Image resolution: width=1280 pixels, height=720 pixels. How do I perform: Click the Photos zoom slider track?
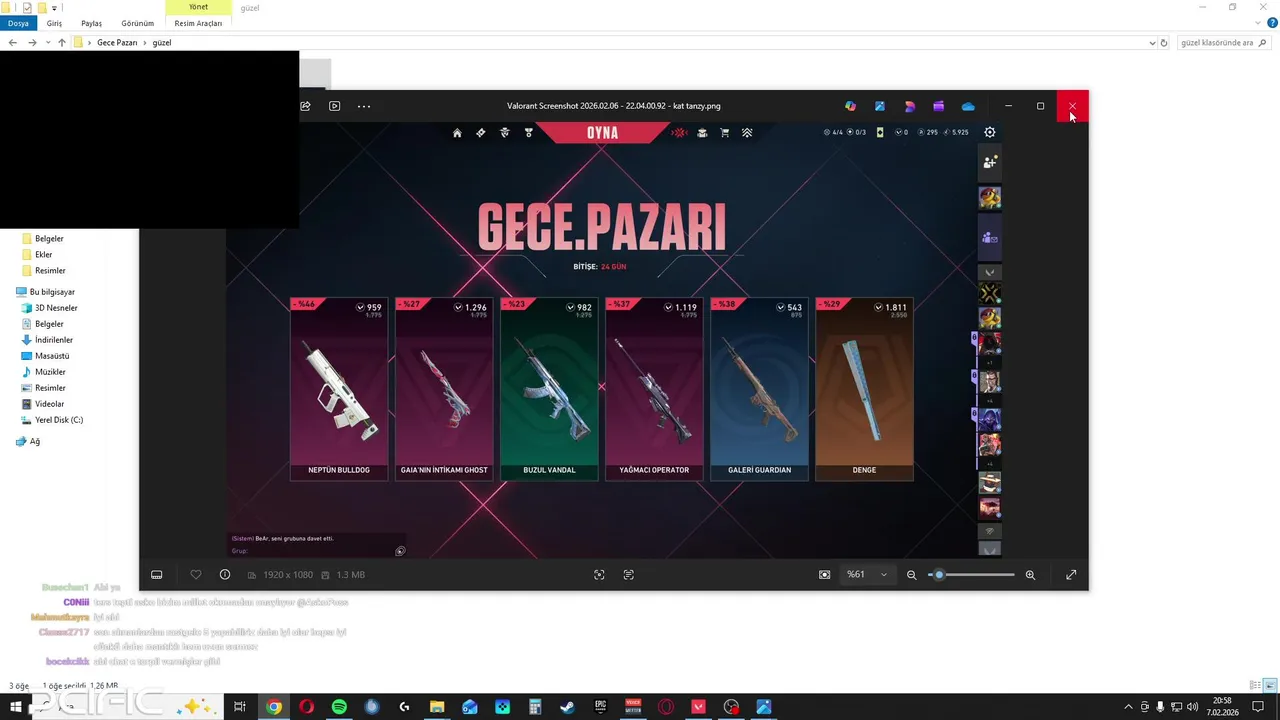pos(971,575)
